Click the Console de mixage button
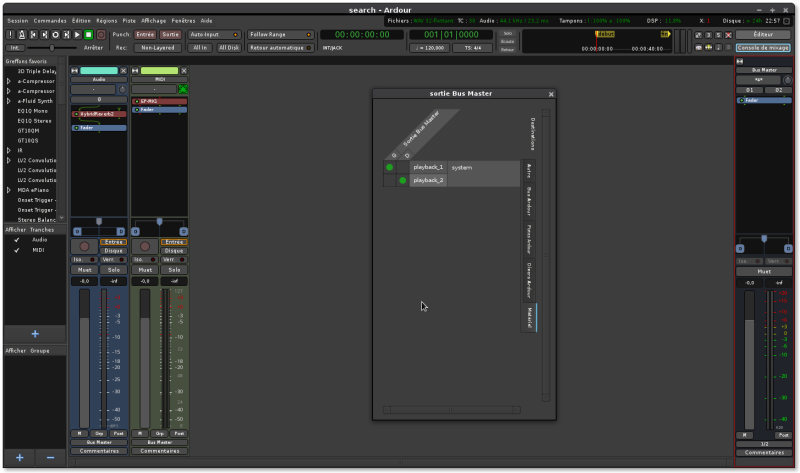 point(763,47)
